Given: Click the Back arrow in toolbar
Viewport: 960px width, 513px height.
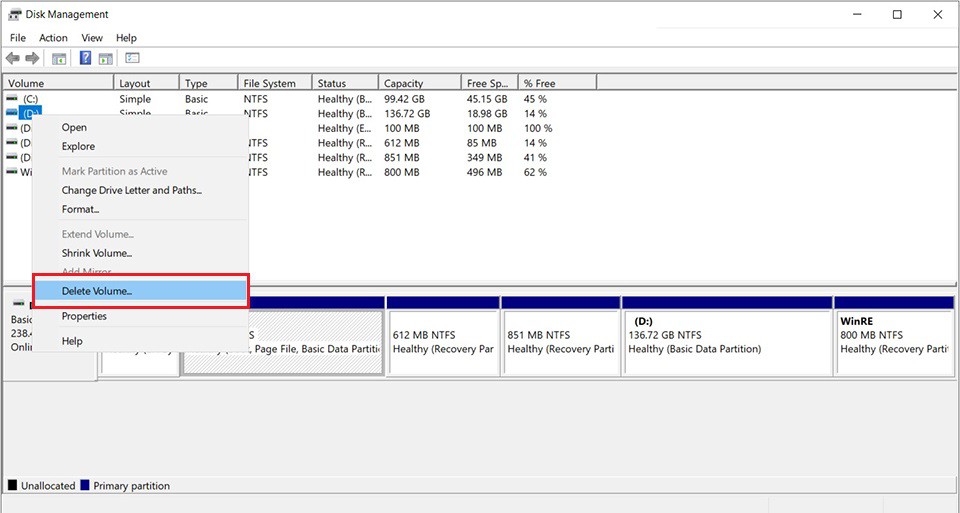Looking at the screenshot, I should point(13,59).
